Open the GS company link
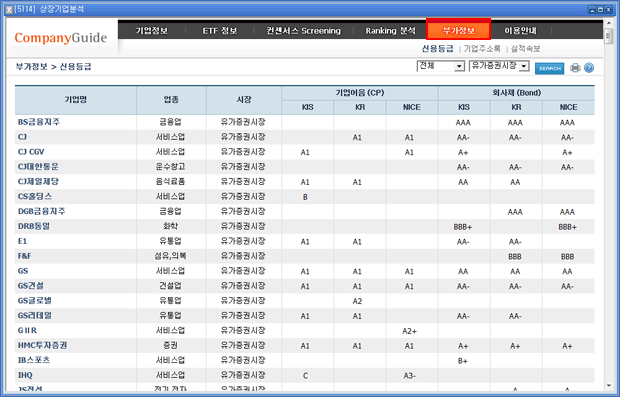Screen dimensions: 620x397 (23, 271)
